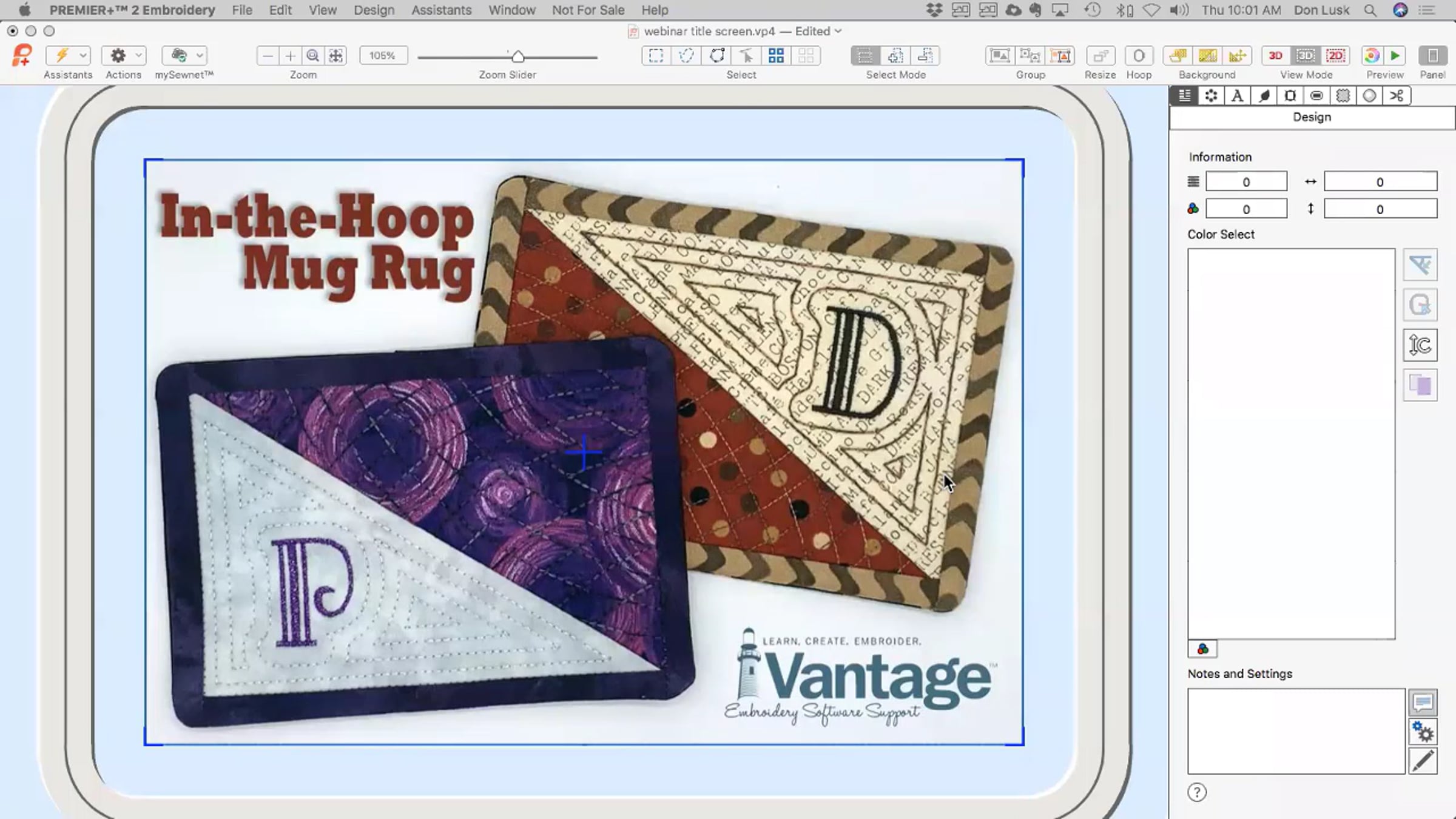Image resolution: width=1456 pixels, height=819 pixels.
Task: Click the Select All Visible grid icon
Action: pyautogui.click(x=776, y=56)
